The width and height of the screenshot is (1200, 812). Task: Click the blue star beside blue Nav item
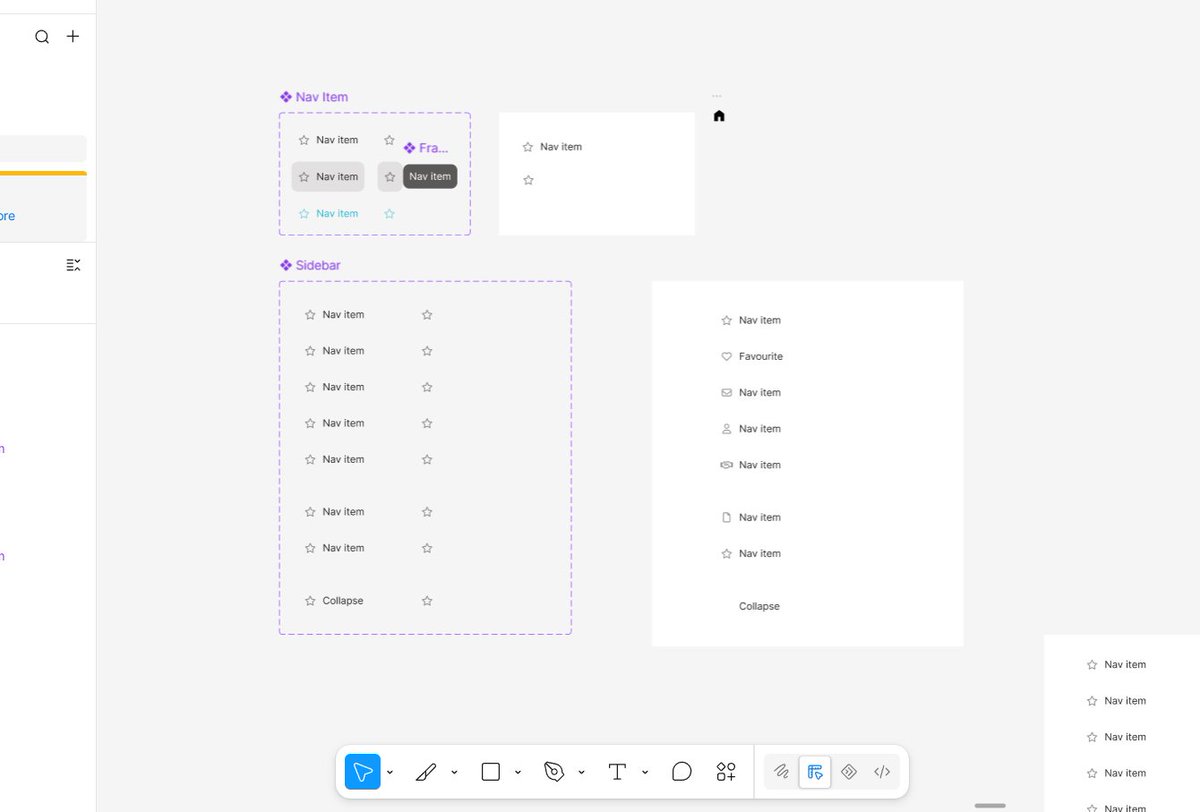304,213
